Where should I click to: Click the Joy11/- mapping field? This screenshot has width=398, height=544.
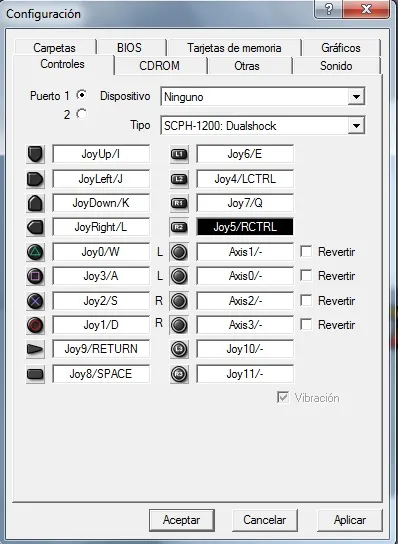click(x=245, y=374)
